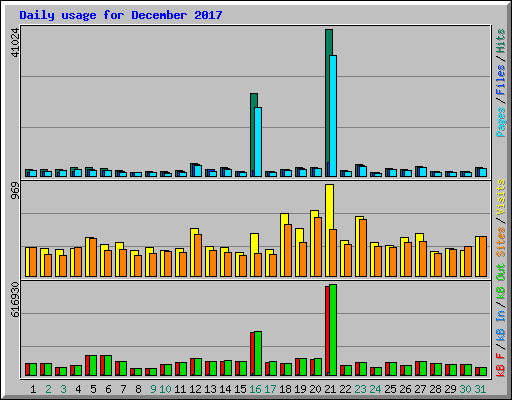
Task: Click the 'Pages' legend label
Action: click(501, 122)
